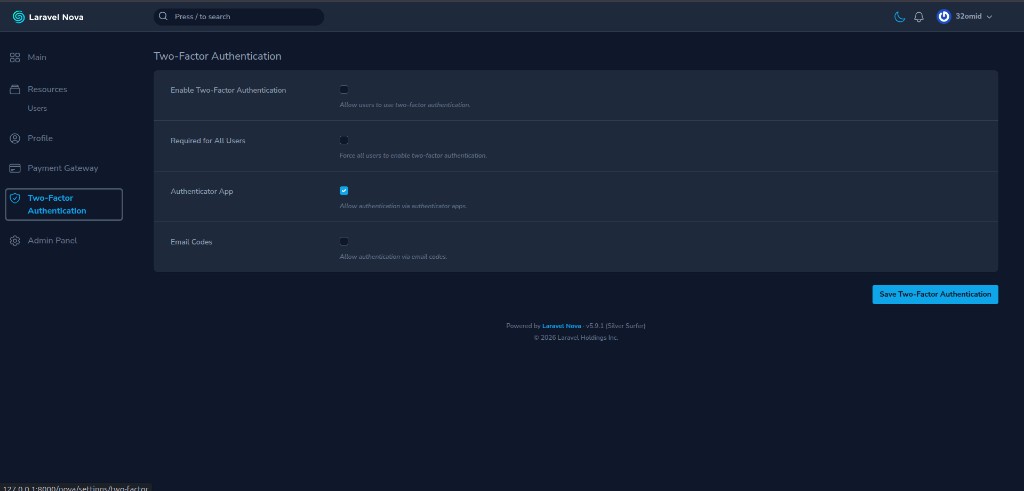Click help text about authenticator apps
1024x491 pixels.
point(403,206)
